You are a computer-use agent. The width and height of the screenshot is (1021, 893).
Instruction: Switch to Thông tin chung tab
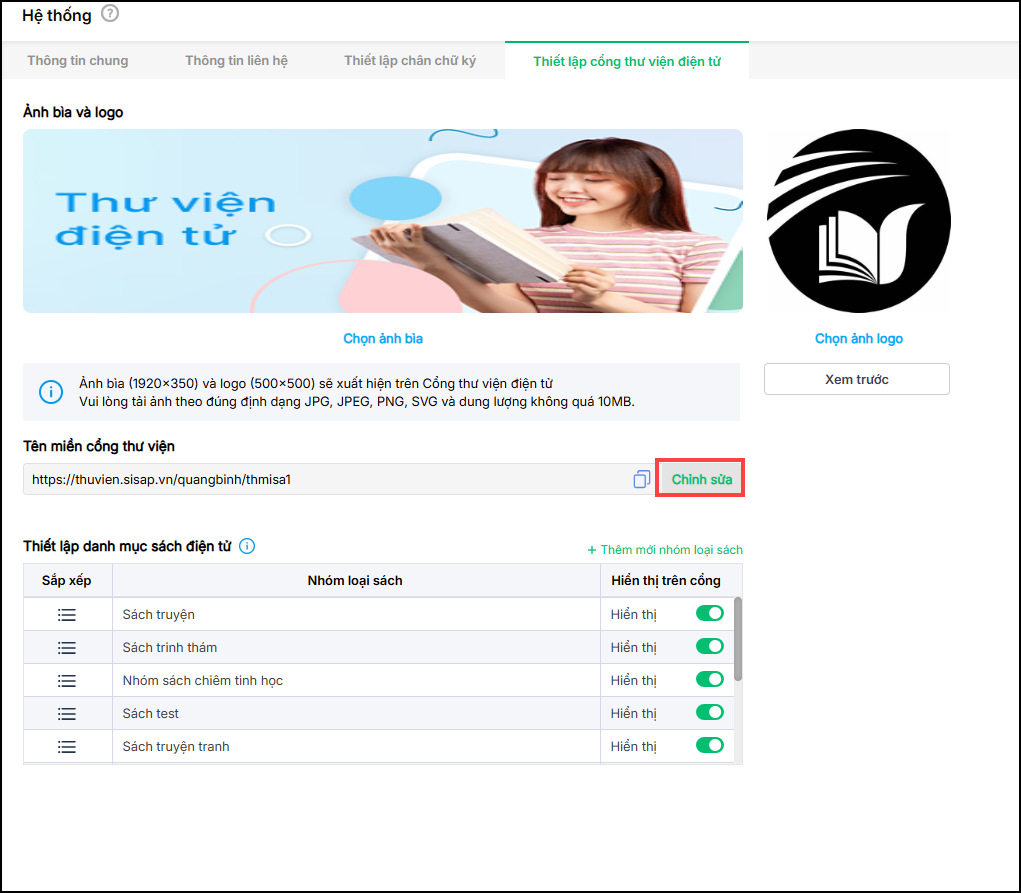(x=78, y=61)
